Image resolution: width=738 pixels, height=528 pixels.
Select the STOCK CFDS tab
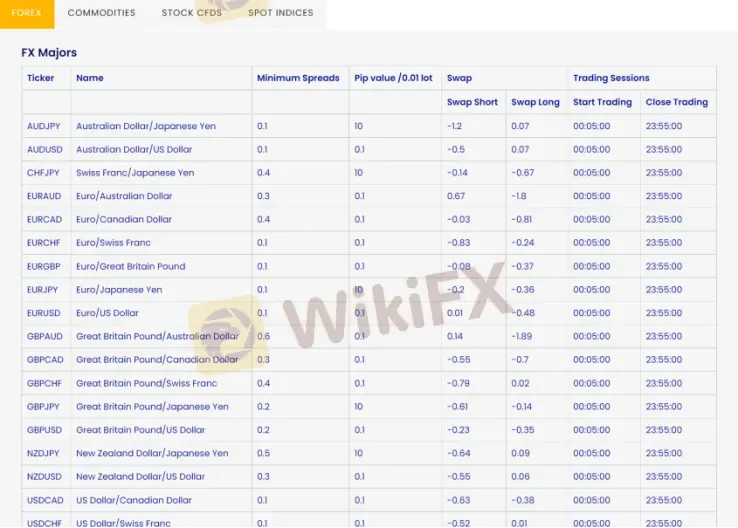[x=192, y=13]
